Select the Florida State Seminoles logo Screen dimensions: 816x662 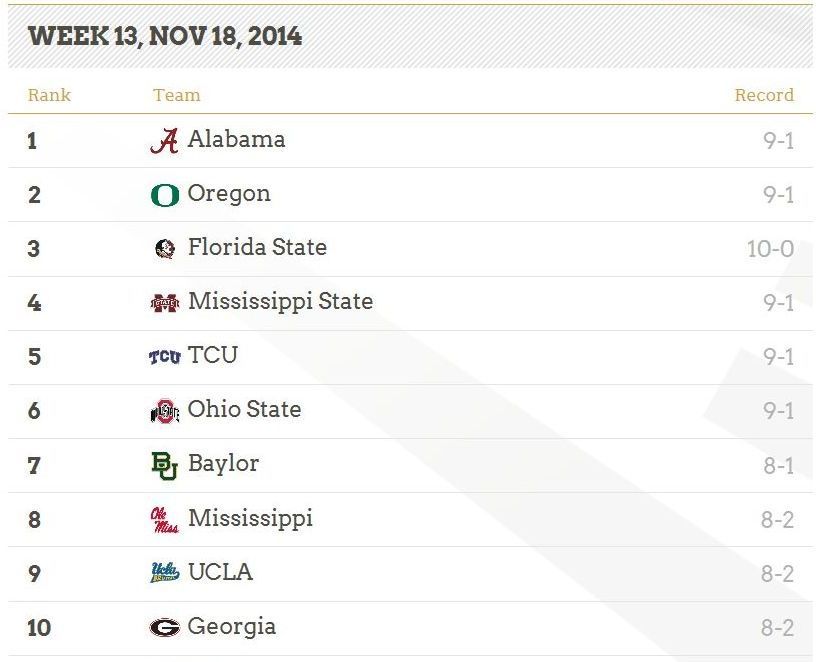point(165,249)
